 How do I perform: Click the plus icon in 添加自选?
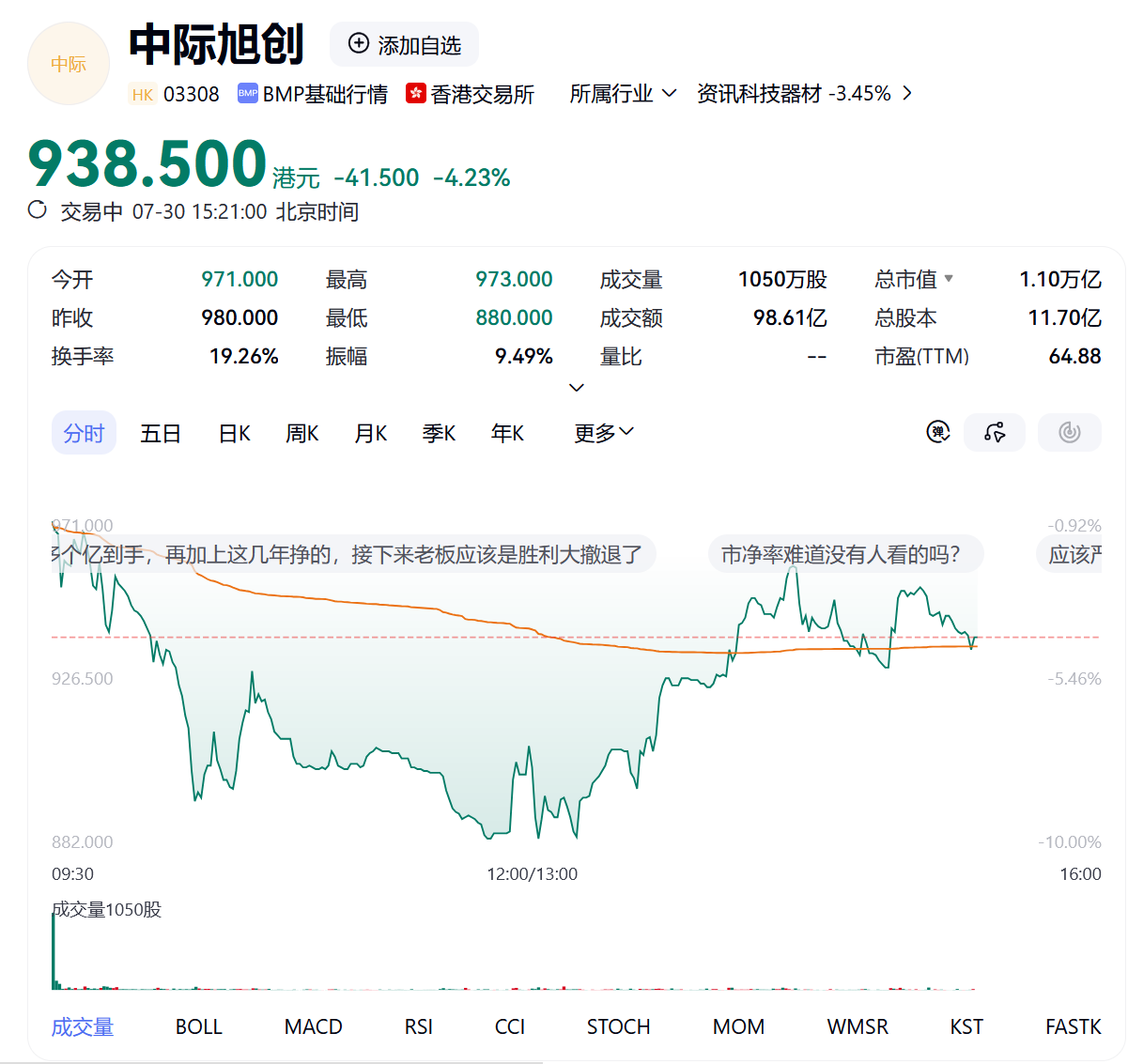pyautogui.click(x=359, y=43)
